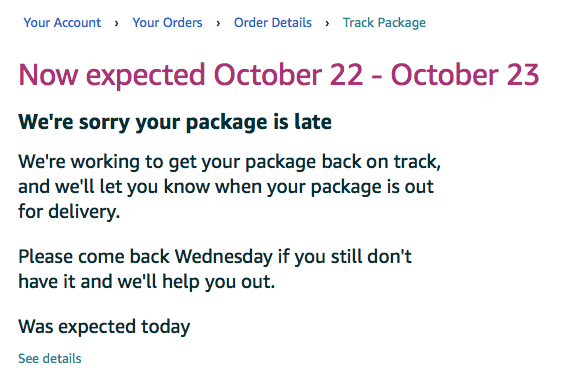Go to the Your Orders breadcrumb

[167, 23]
